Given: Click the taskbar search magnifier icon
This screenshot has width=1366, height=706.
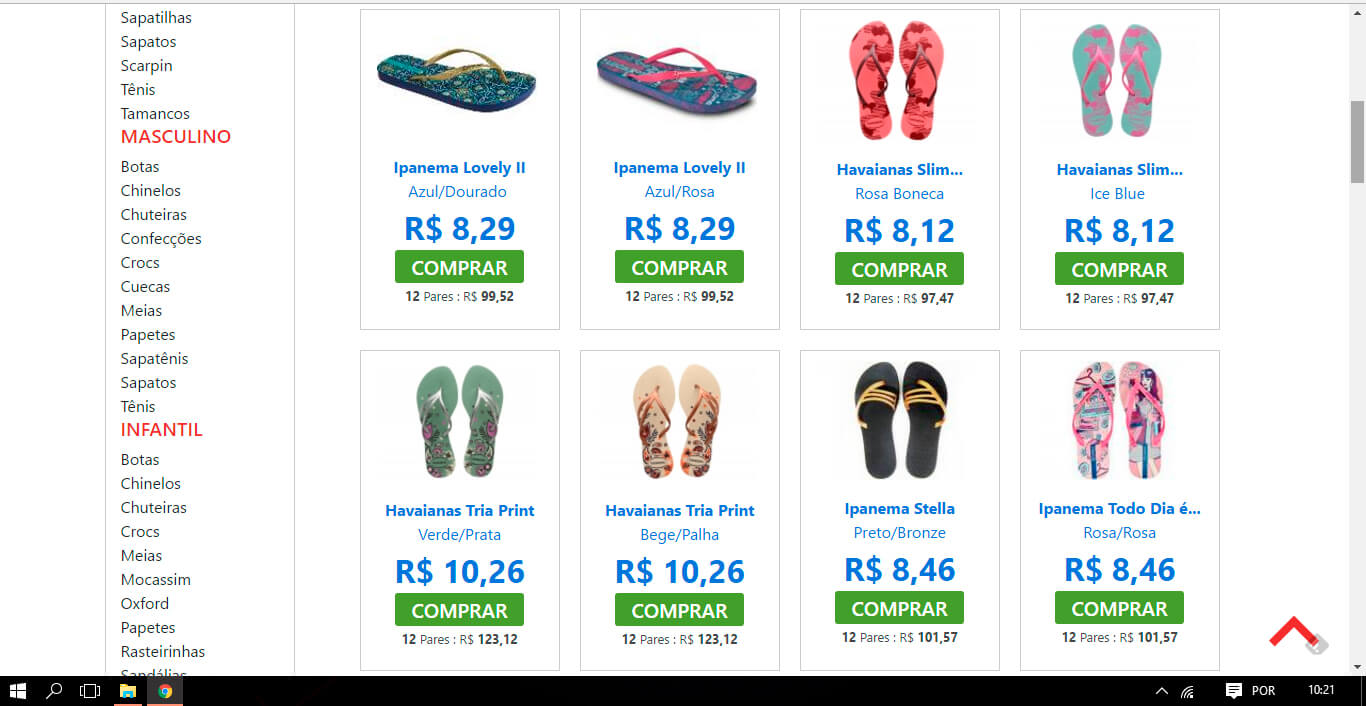Looking at the screenshot, I should pos(54,690).
